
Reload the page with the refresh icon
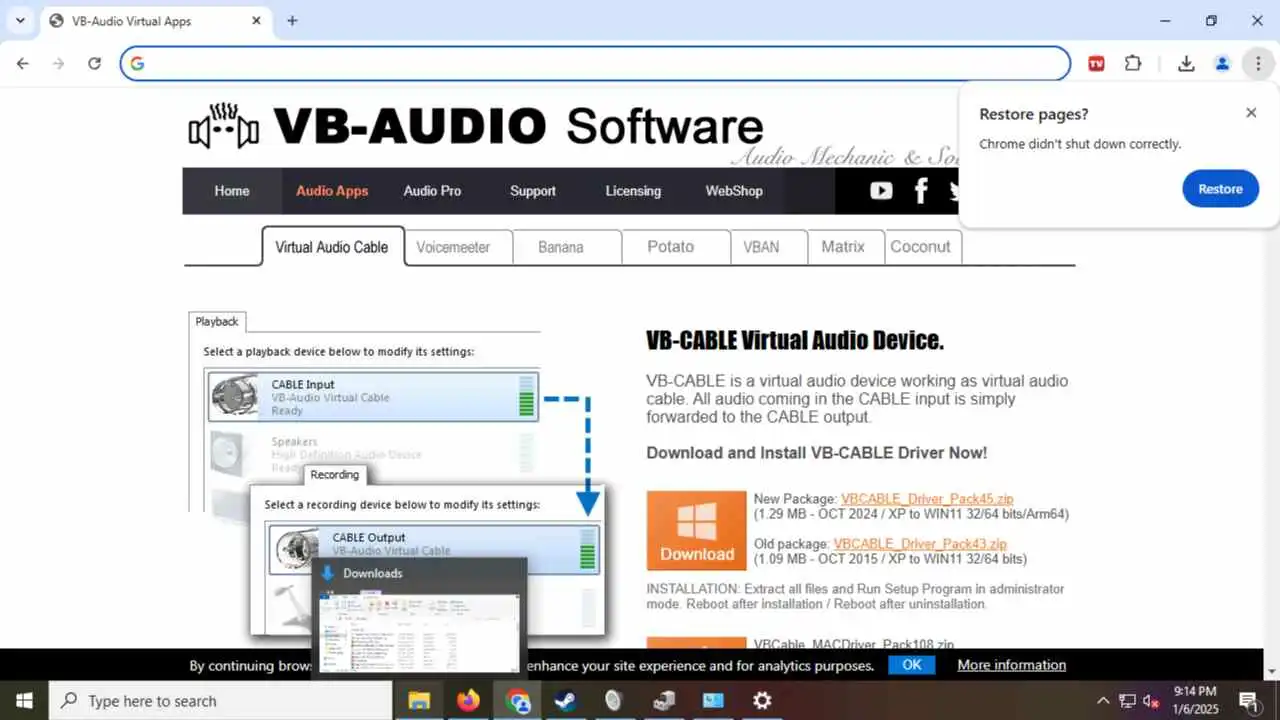pyautogui.click(x=94, y=63)
